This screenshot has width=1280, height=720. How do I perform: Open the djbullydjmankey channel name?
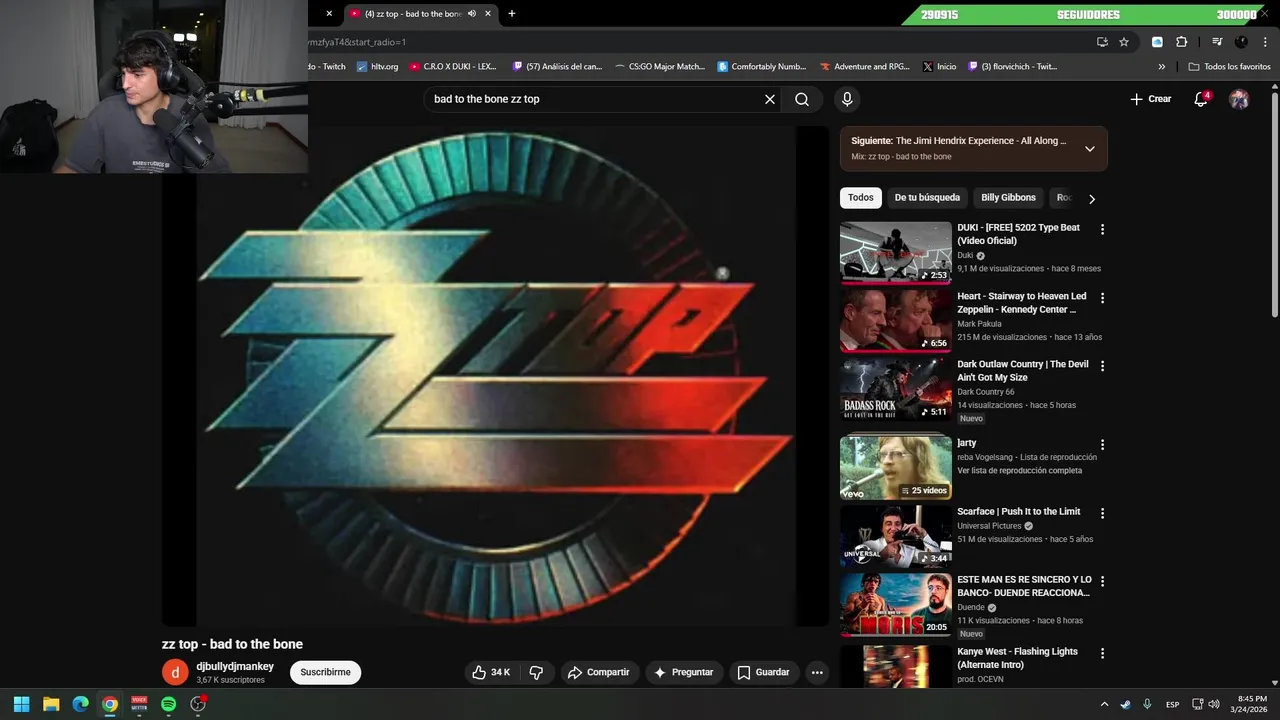[x=235, y=666]
